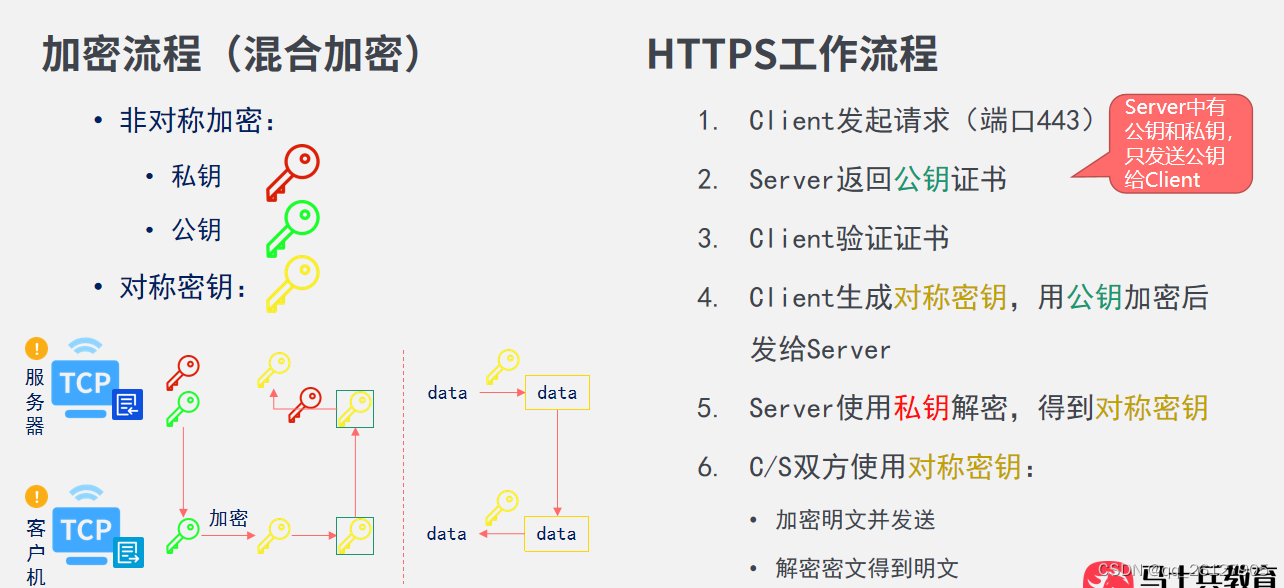Click the heading '加密流程（混合加密）'
This screenshot has width=1284, height=588.
pyautogui.click(x=235, y=53)
